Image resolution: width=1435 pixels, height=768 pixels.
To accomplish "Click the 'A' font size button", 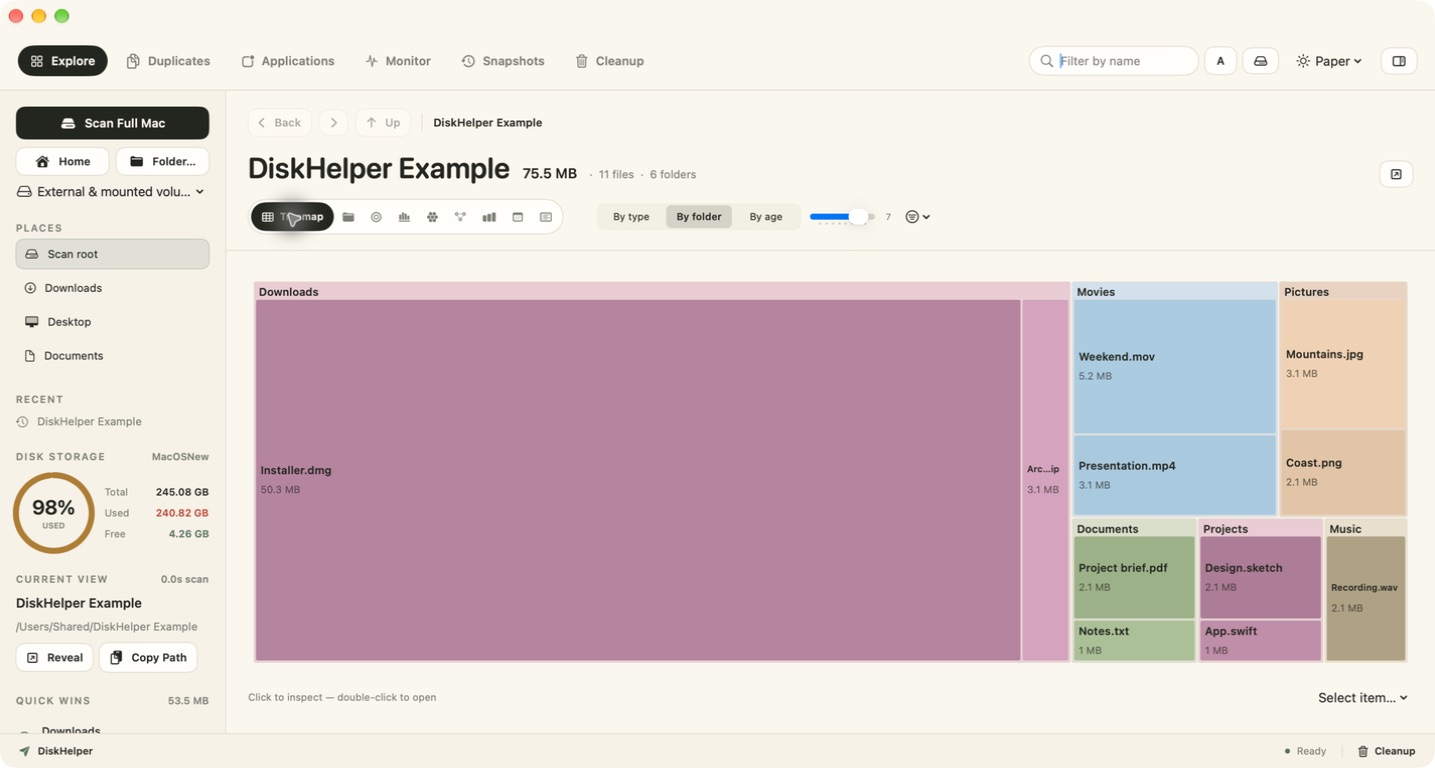I will (x=1220, y=61).
